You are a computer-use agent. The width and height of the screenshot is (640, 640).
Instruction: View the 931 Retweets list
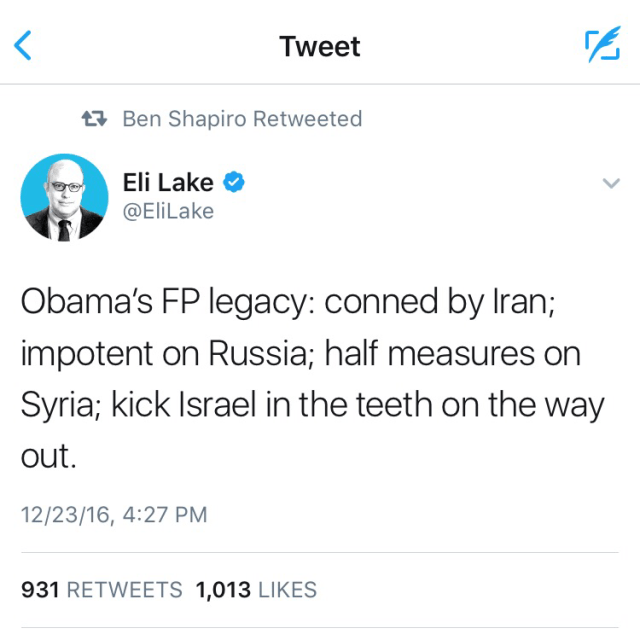click(102, 590)
